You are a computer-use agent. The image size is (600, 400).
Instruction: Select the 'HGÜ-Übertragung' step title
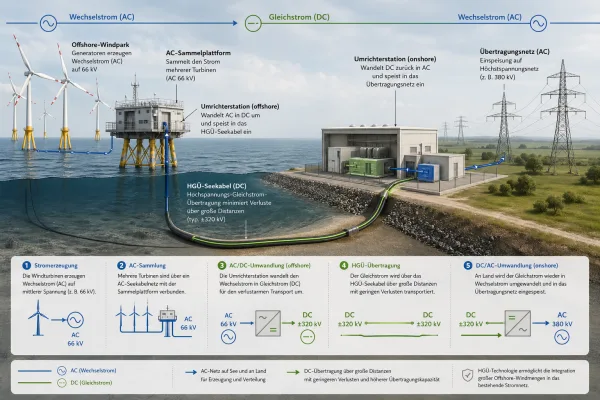pyautogui.click(x=376, y=265)
